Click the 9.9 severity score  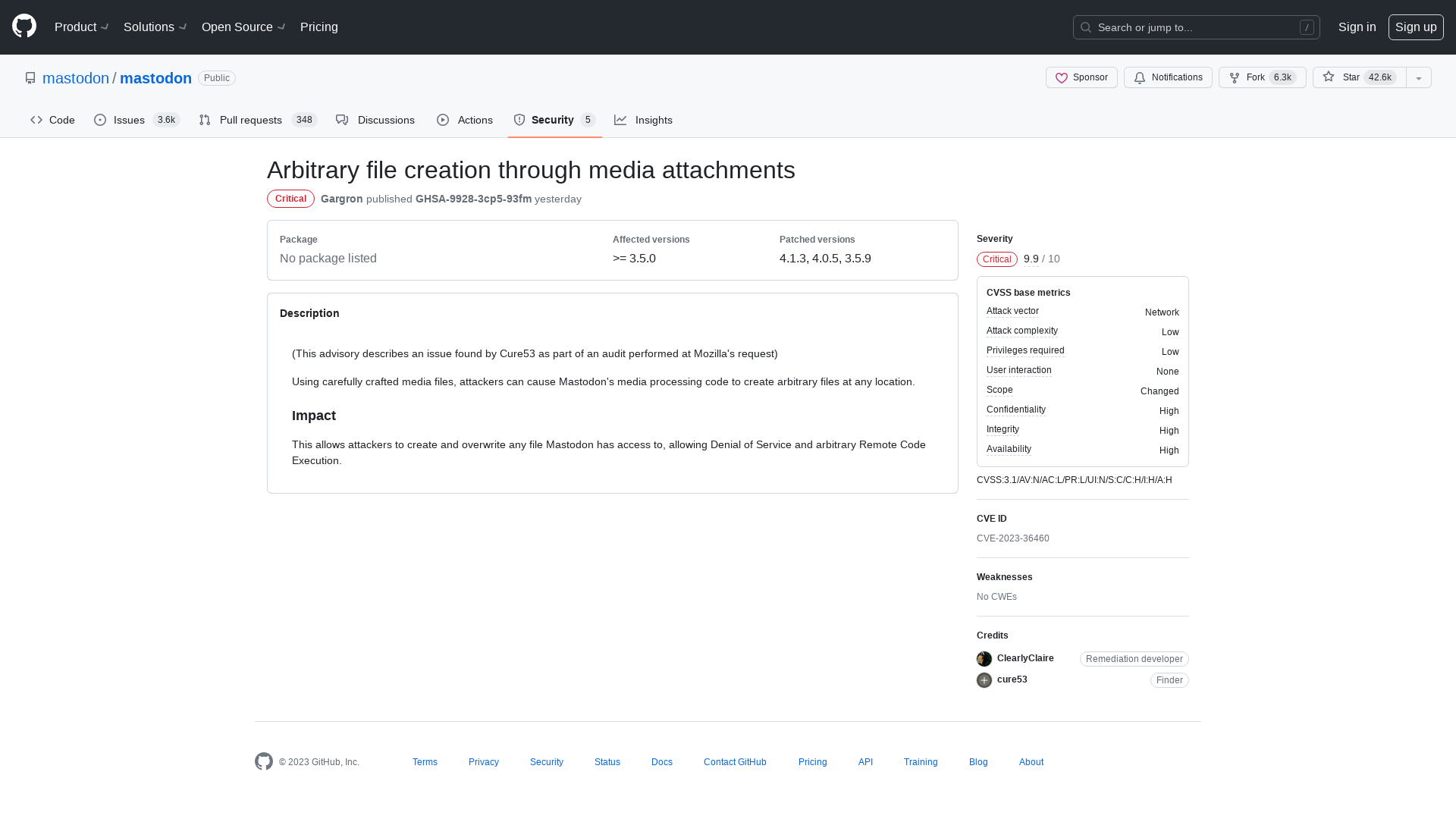tap(1031, 259)
